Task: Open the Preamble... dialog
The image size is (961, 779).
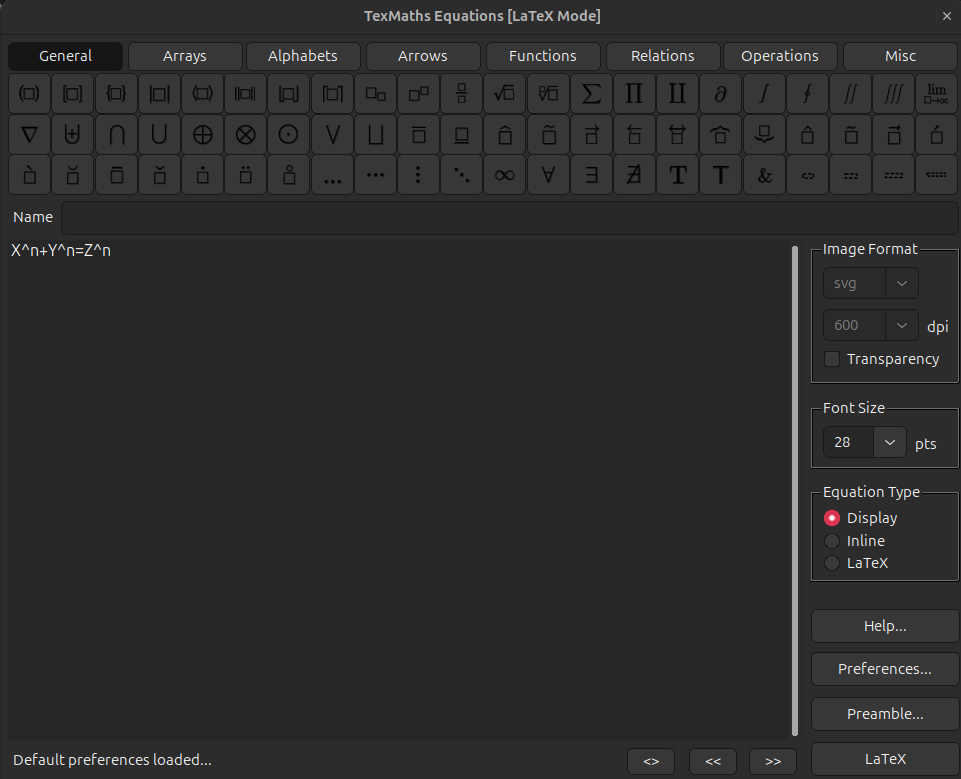Action: pos(885,714)
